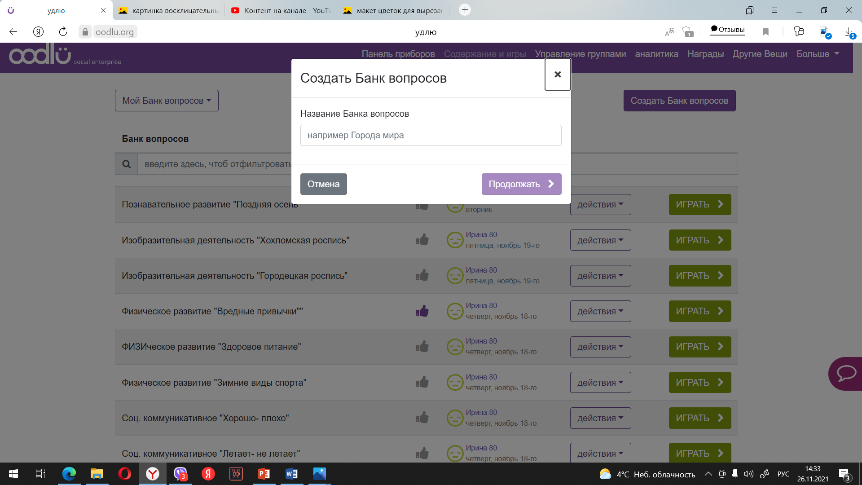The image size is (862, 485).
Task: Close the Создать Банк вопросов dialog
Action: pyautogui.click(x=557, y=74)
